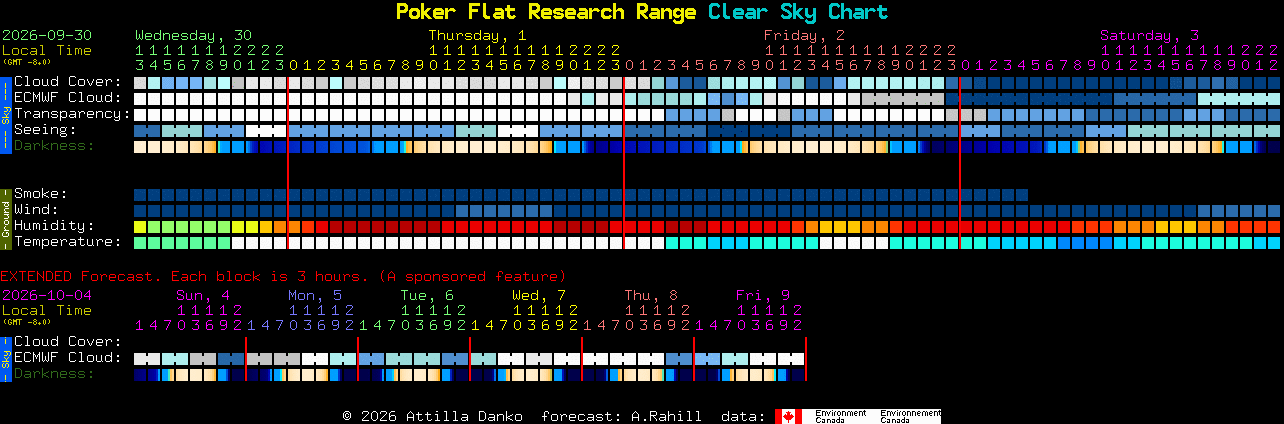This screenshot has width=1284, height=424.
Task: Click the Thu, 8 extended day header
Action: [x=651, y=295]
